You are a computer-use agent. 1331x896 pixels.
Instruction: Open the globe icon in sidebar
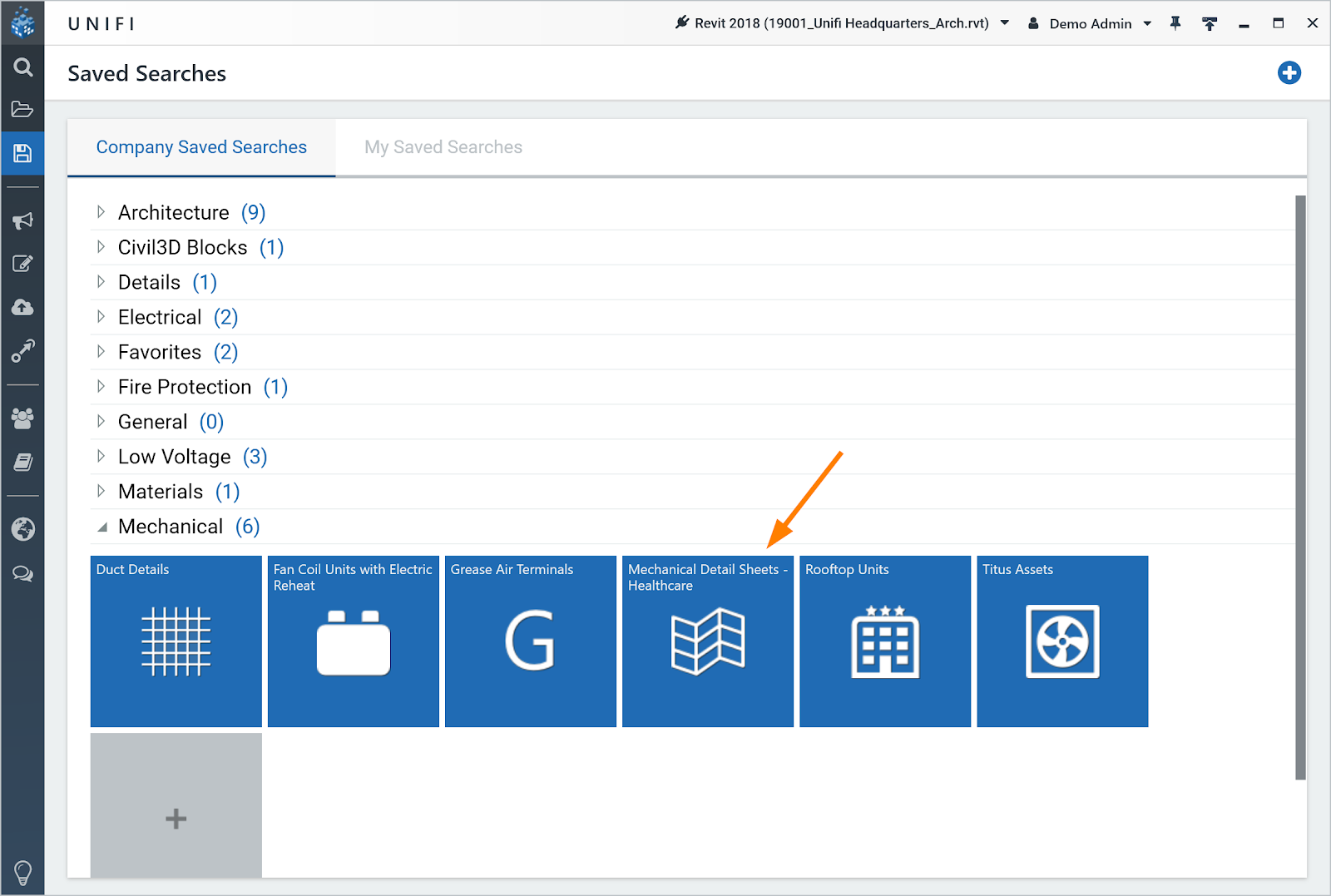[x=22, y=529]
